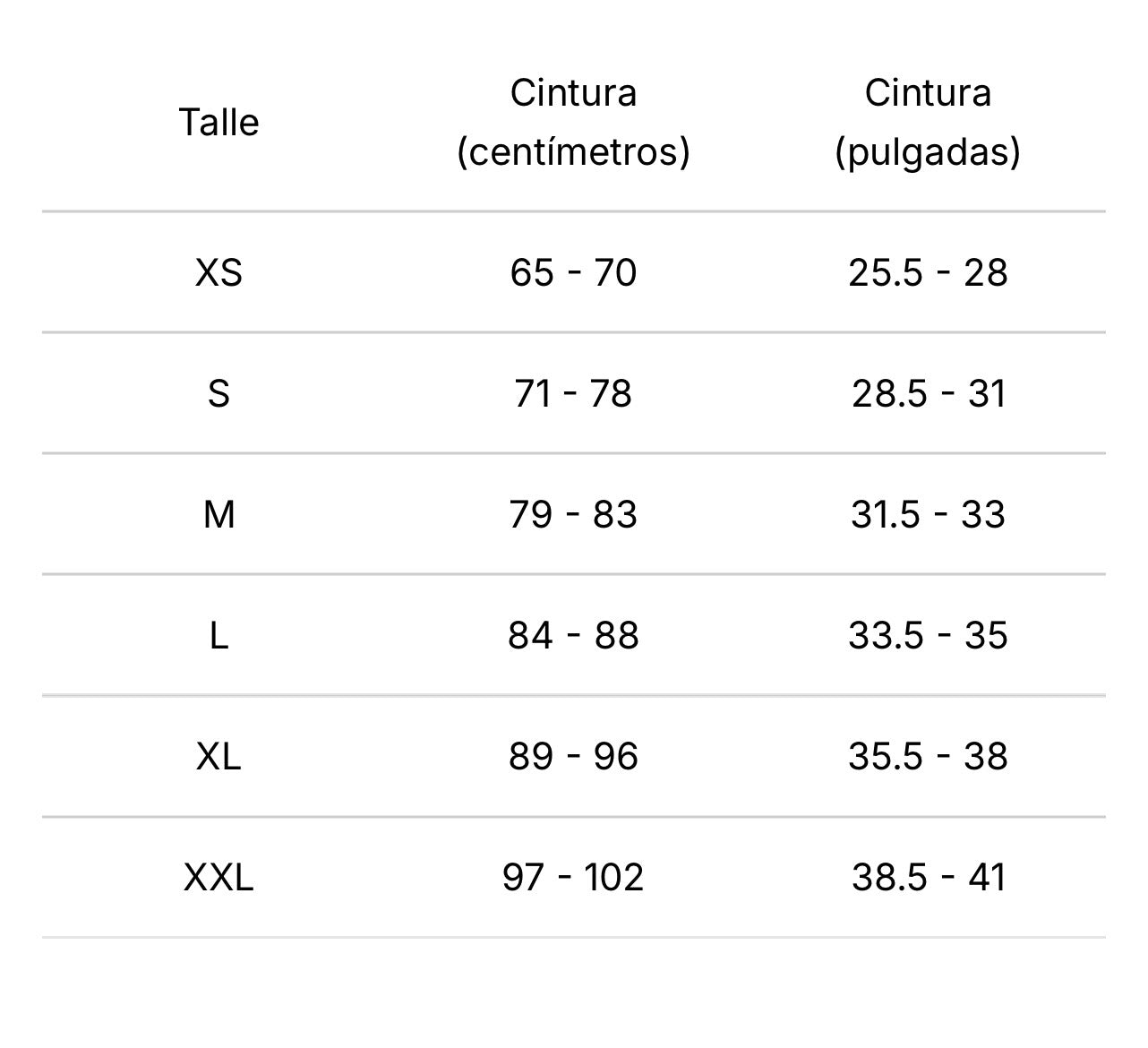Viewport: 1148px width, 1048px height.
Task: Select the 28.5 - 31 inches cell
Action: pyautogui.click(x=928, y=393)
